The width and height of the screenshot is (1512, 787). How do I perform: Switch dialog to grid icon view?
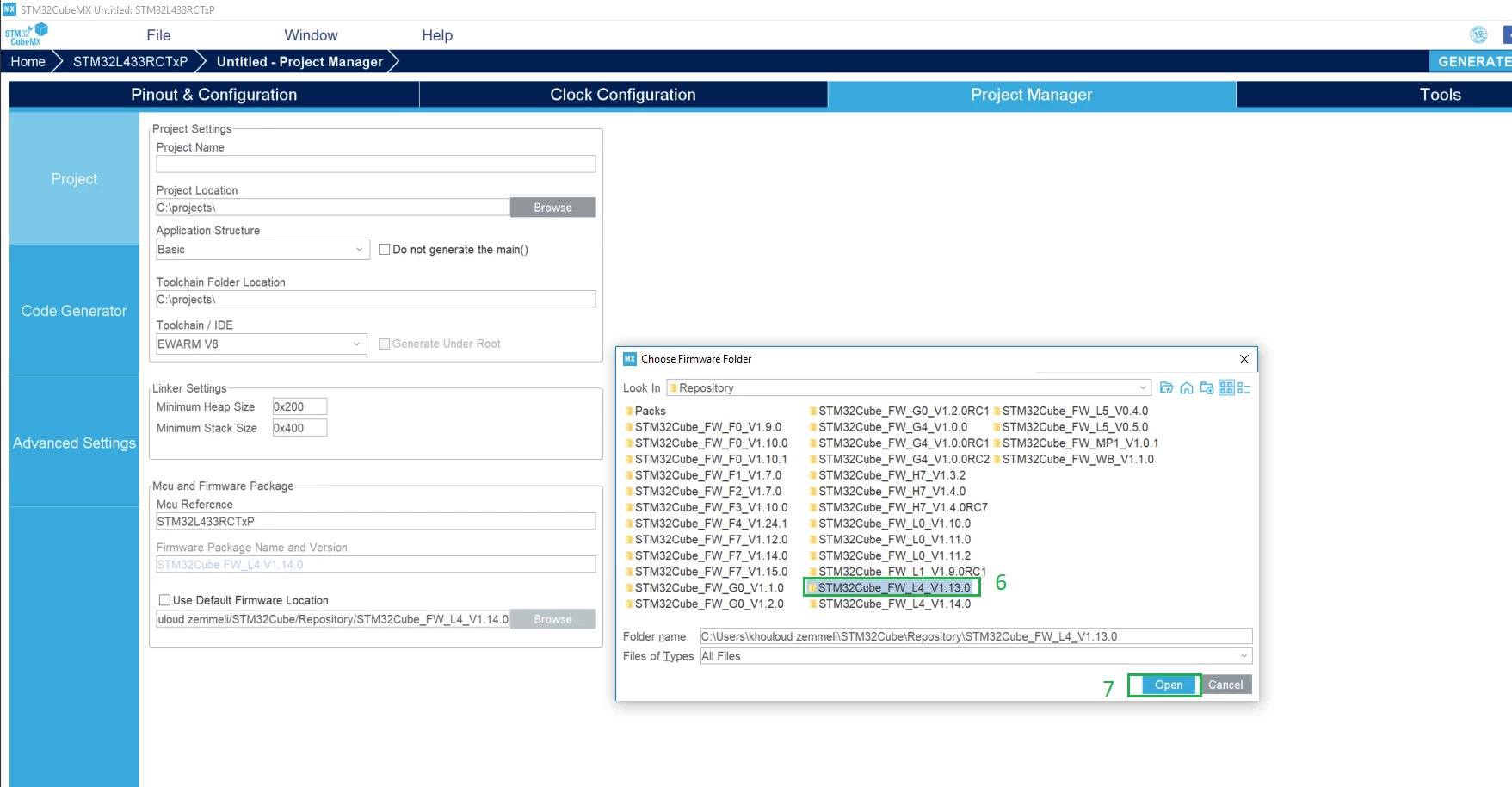1226,388
